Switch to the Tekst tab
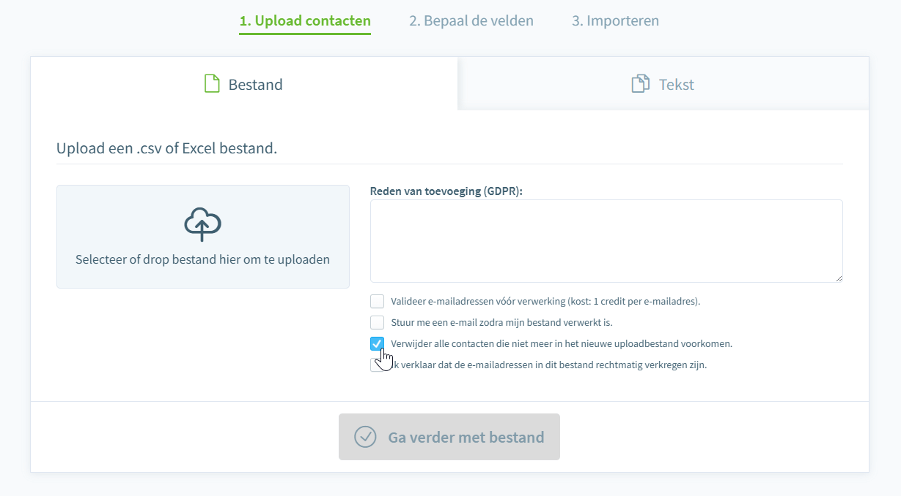The width and height of the screenshot is (902, 496). click(663, 84)
